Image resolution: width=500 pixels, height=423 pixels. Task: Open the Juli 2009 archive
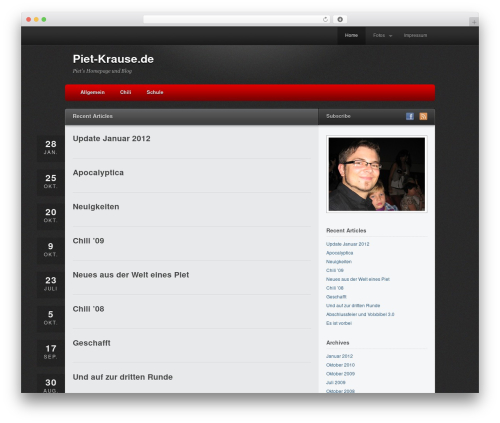336,383
